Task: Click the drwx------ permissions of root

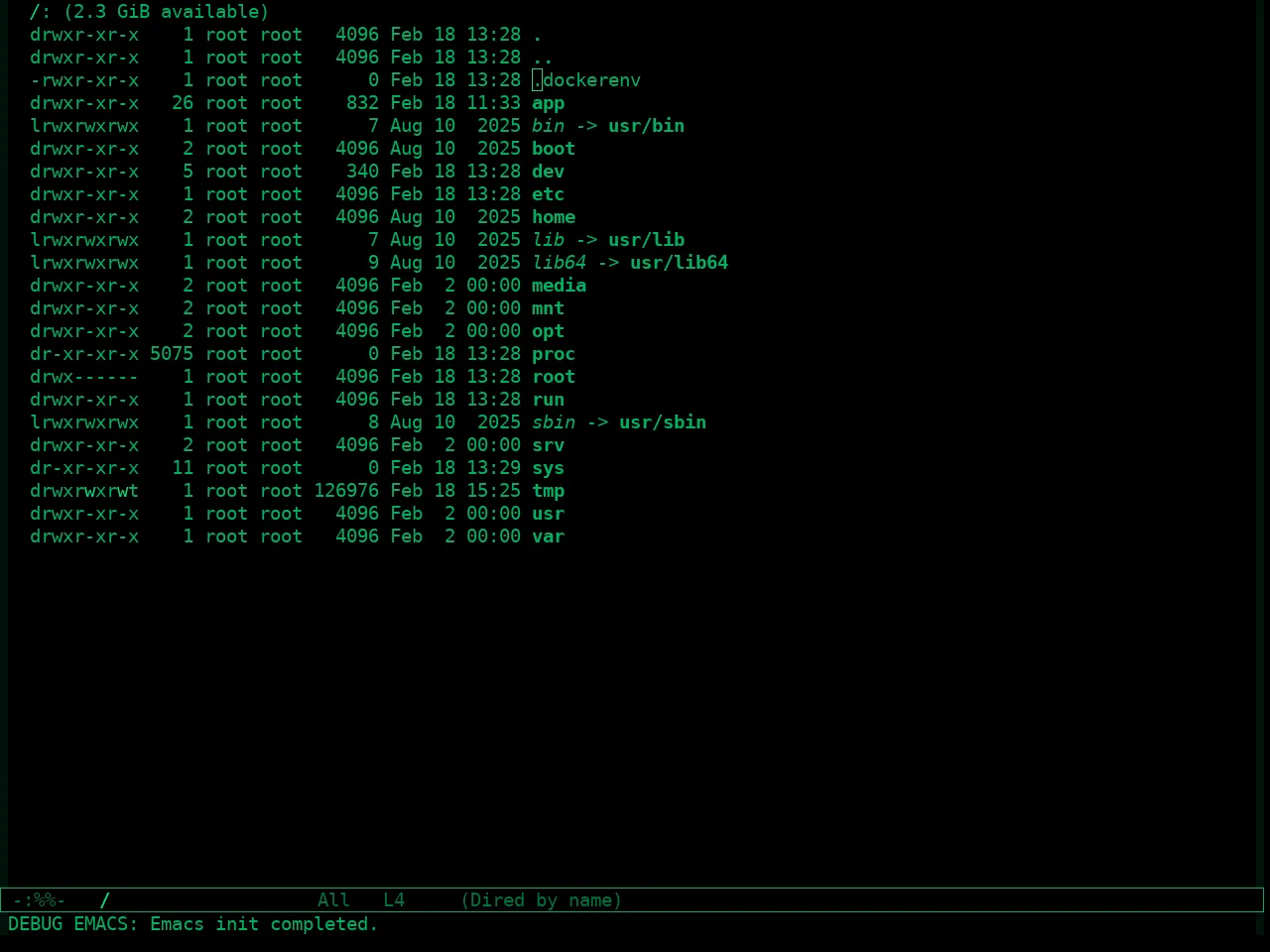Action: pyautogui.click(x=84, y=377)
